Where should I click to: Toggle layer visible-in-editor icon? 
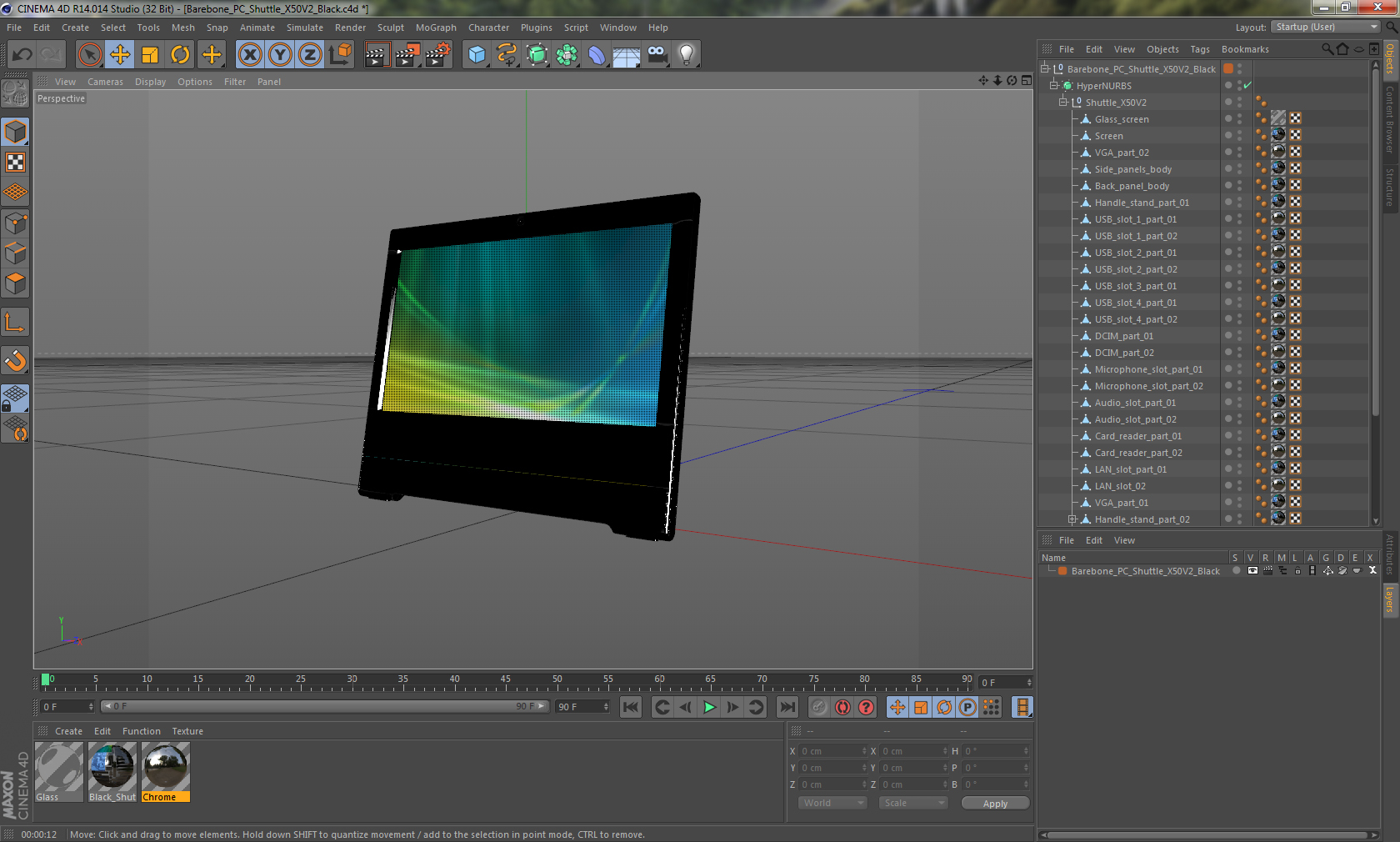[1252, 571]
